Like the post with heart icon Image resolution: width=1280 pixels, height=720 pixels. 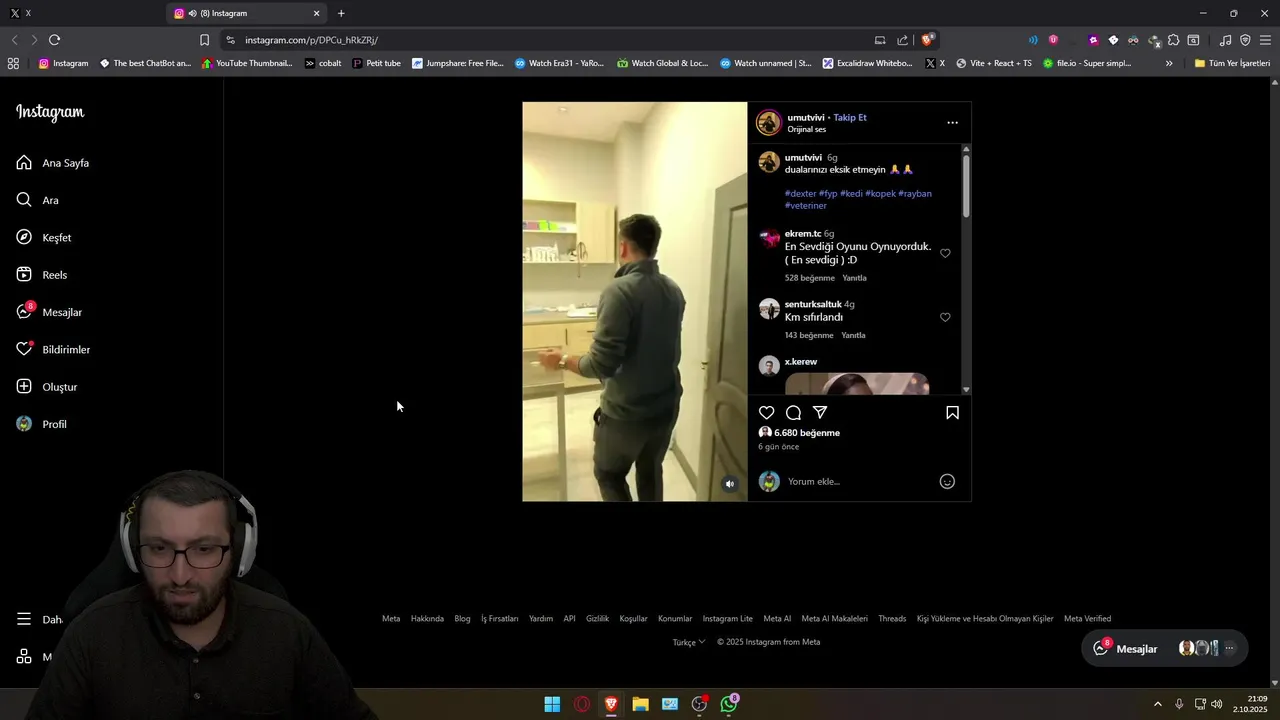[x=766, y=413]
